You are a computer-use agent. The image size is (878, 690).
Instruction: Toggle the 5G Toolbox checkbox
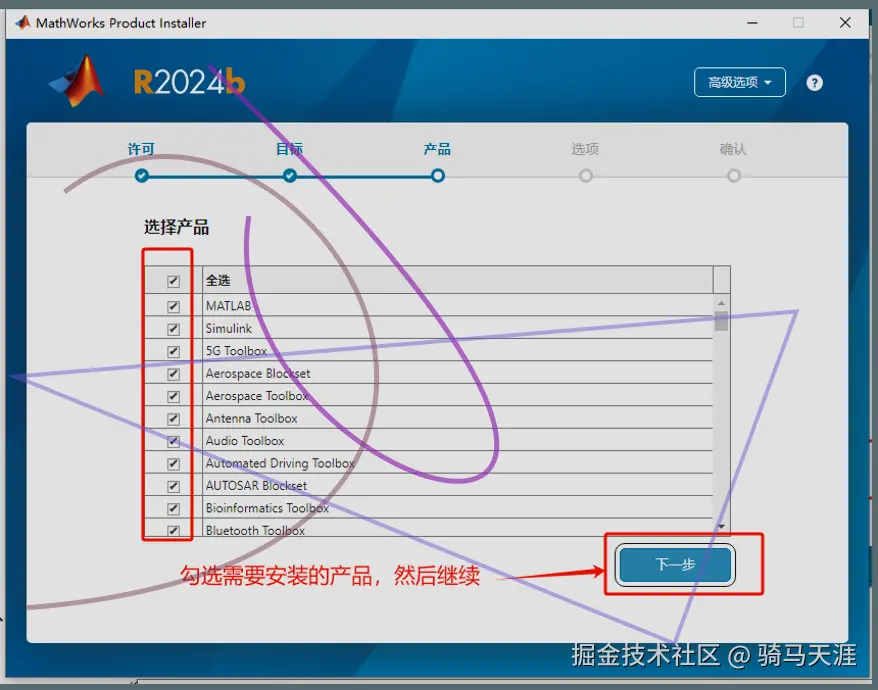[173, 351]
